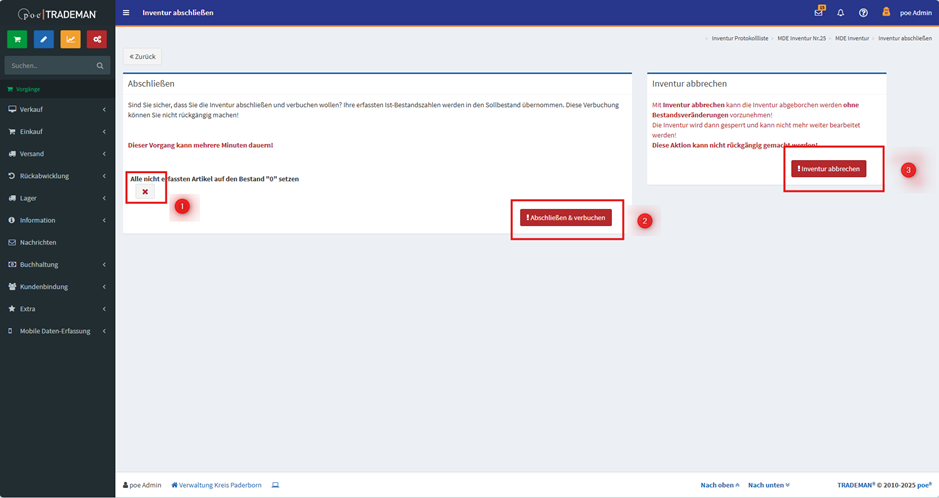The image size is (939, 498).
Task: Click the blue pencil quick button
Action: 43,40
